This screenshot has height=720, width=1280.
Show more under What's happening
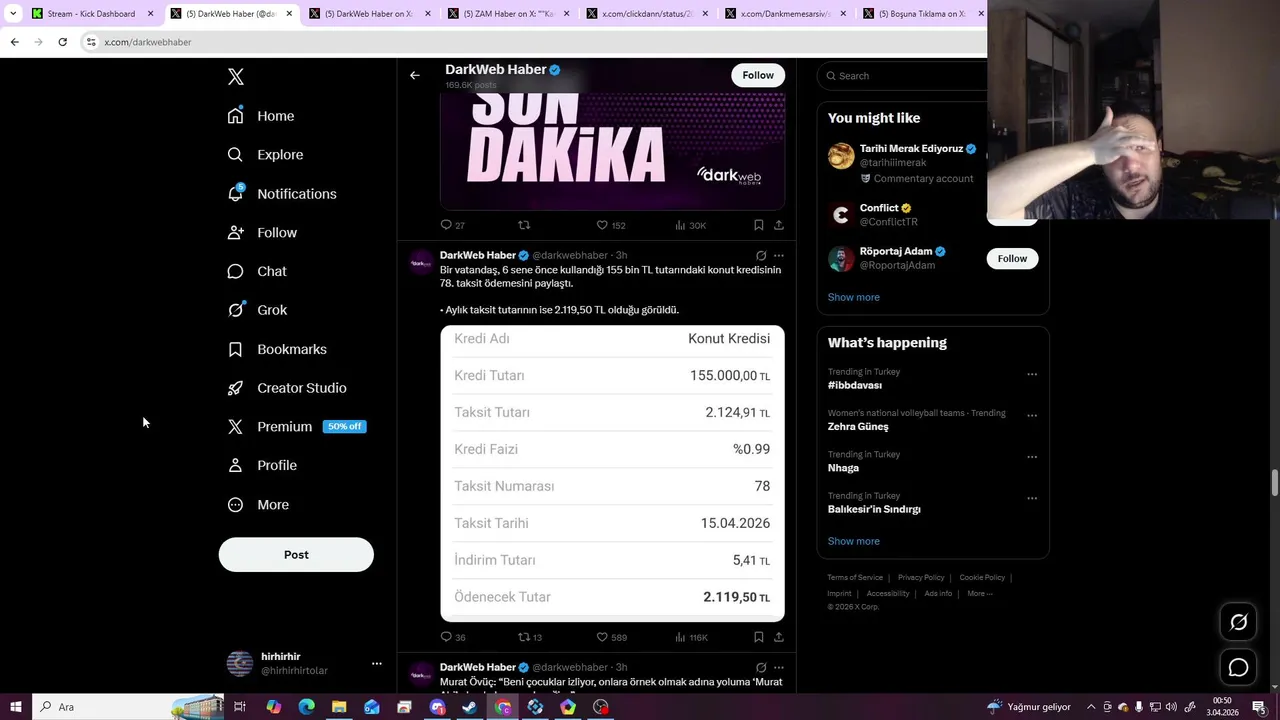pyautogui.click(x=853, y=541)
